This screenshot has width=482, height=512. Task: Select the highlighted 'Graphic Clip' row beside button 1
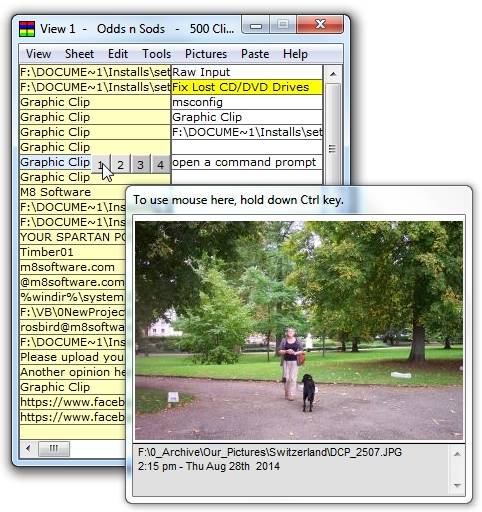[55, 162]
